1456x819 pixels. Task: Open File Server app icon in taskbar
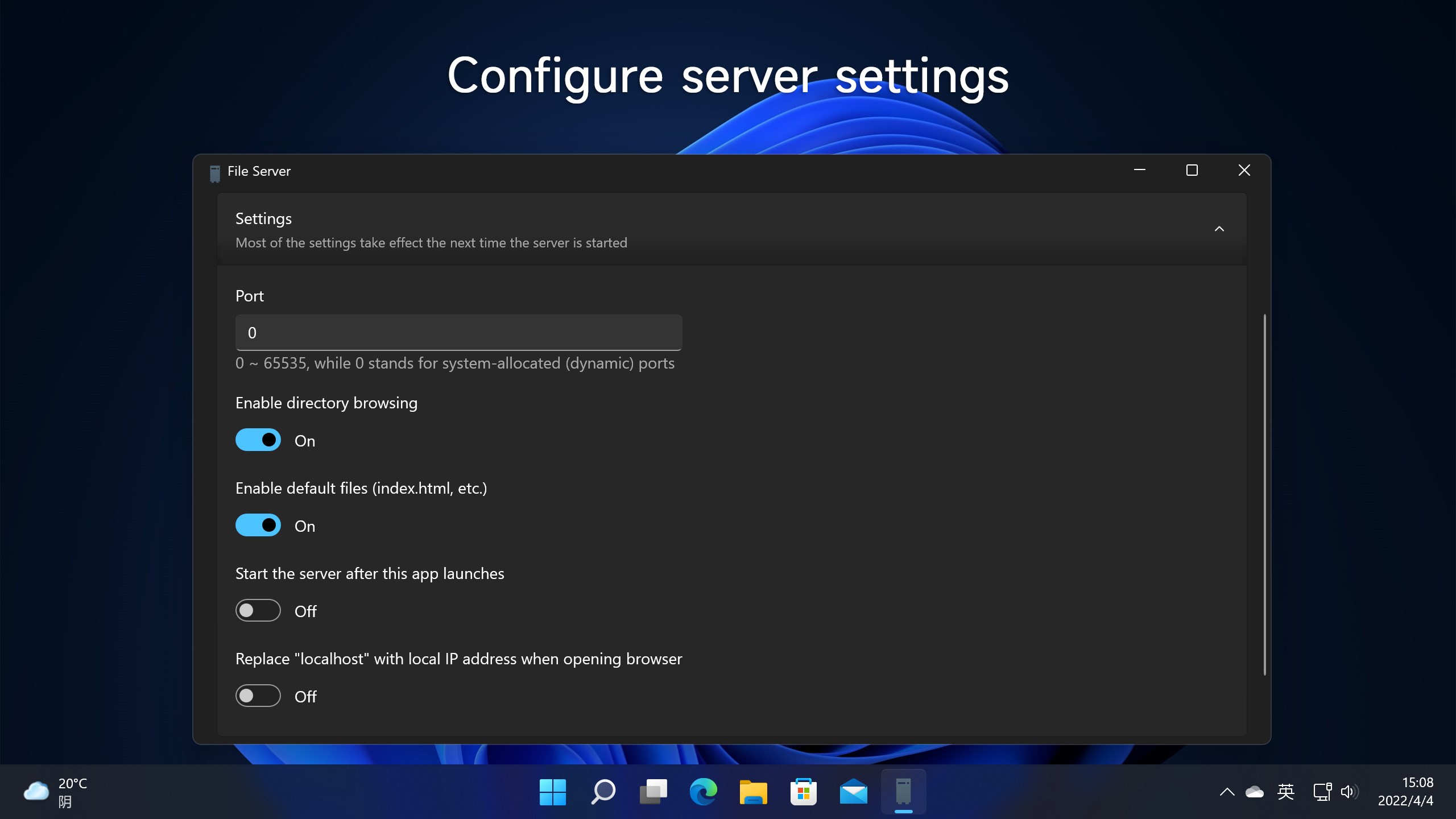[903, 792]
